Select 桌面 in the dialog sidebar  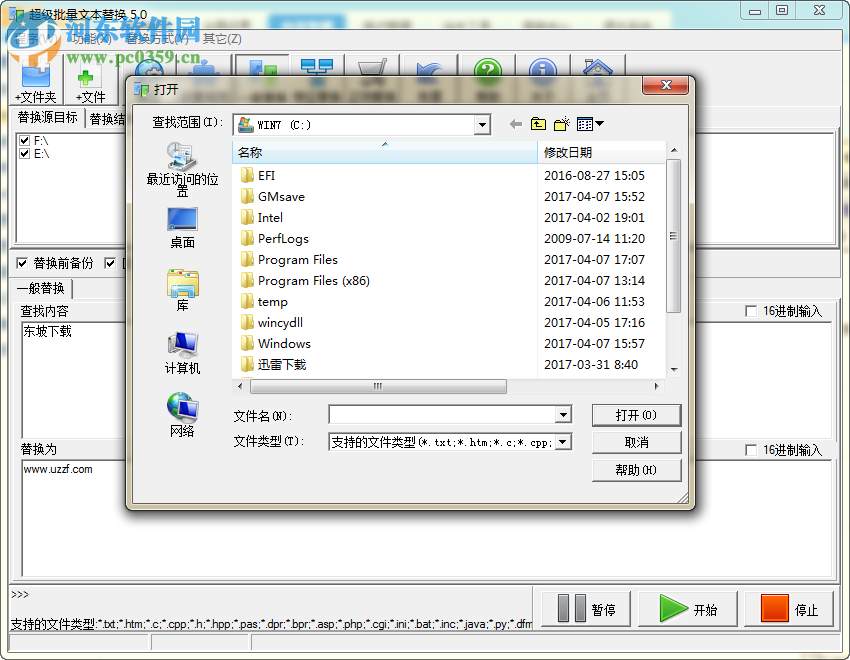[x=181, y=228]
